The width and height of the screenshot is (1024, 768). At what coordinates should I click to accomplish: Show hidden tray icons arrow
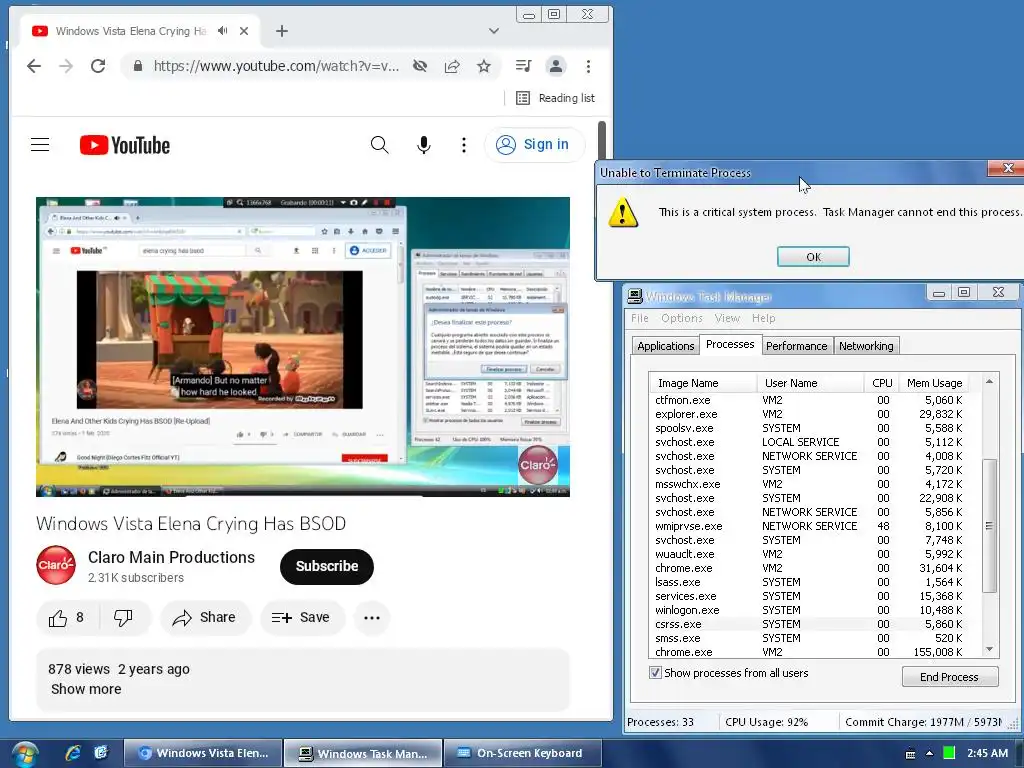[929, 754]
